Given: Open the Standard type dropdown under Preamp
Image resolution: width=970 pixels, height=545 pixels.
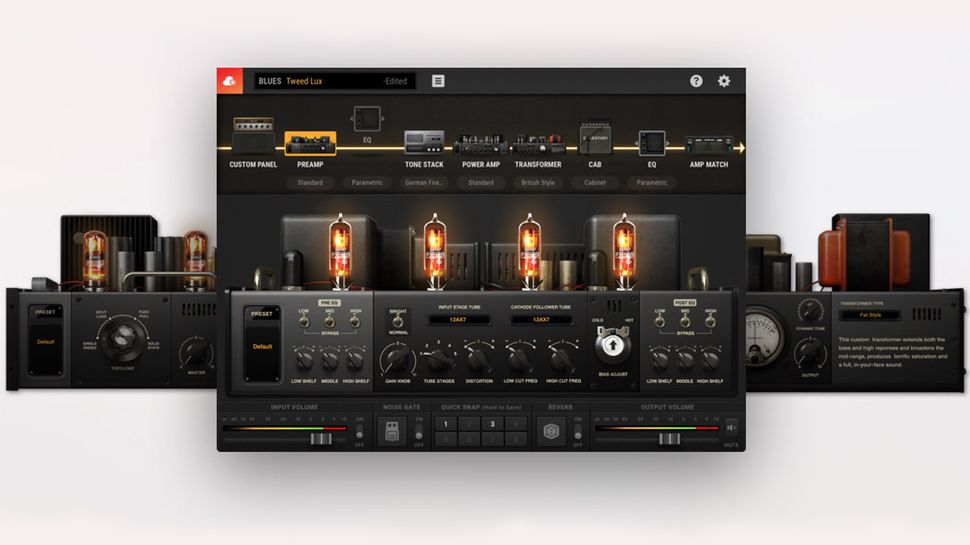Looking at the screenshot, I should coord(310,182).
